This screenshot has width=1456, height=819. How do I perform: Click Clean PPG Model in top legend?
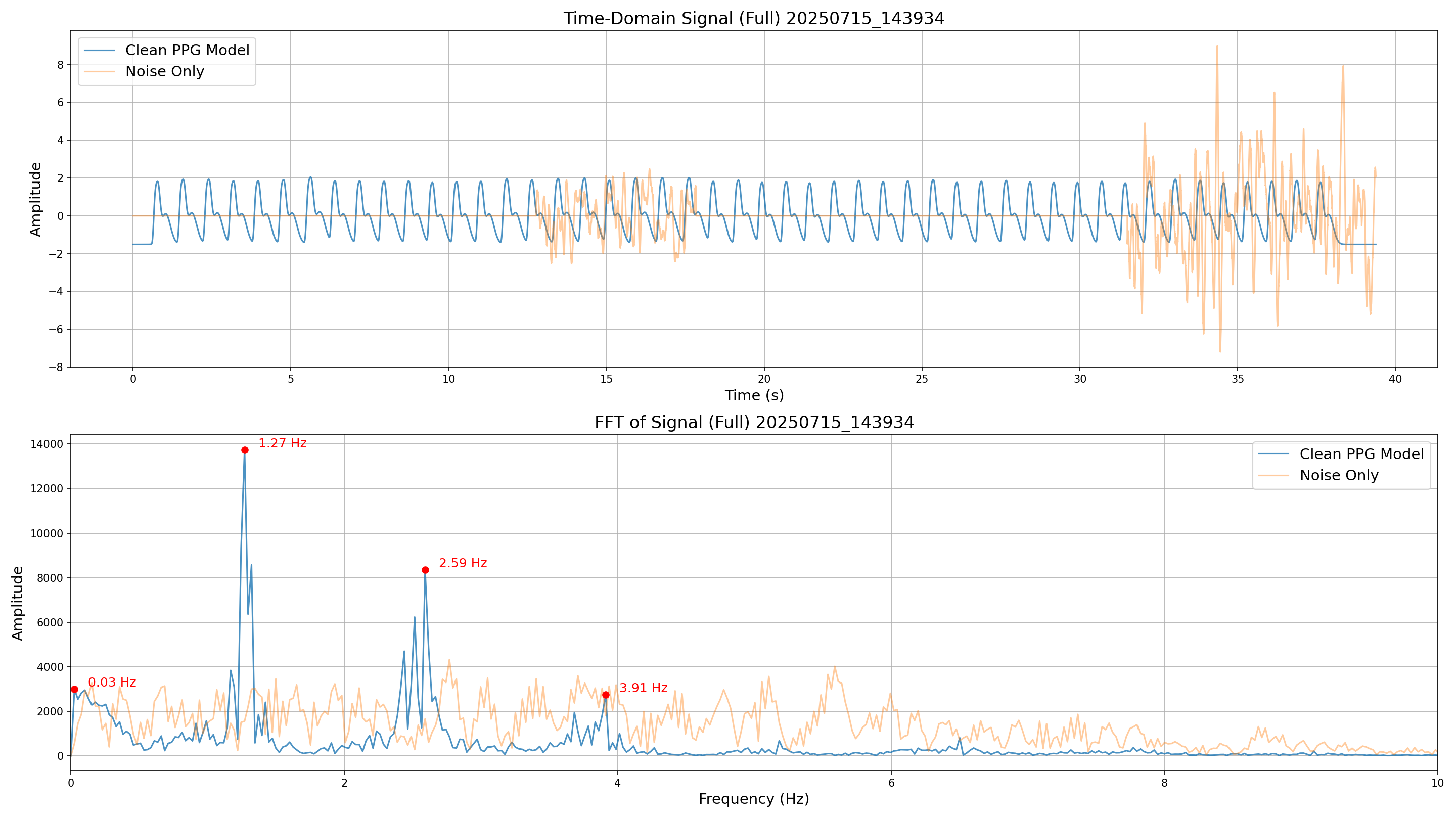tap(187, 51)
